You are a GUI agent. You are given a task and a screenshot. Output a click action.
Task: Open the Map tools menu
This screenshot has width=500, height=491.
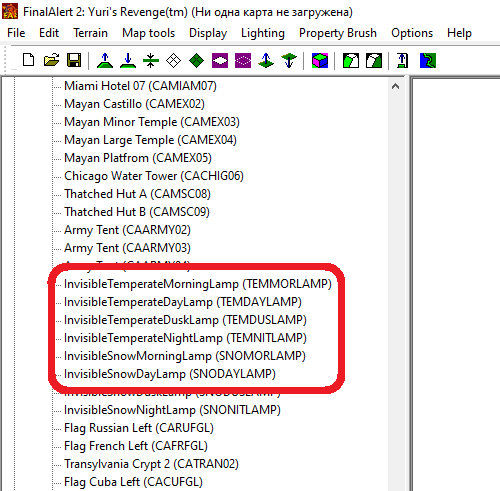[148, 33]
